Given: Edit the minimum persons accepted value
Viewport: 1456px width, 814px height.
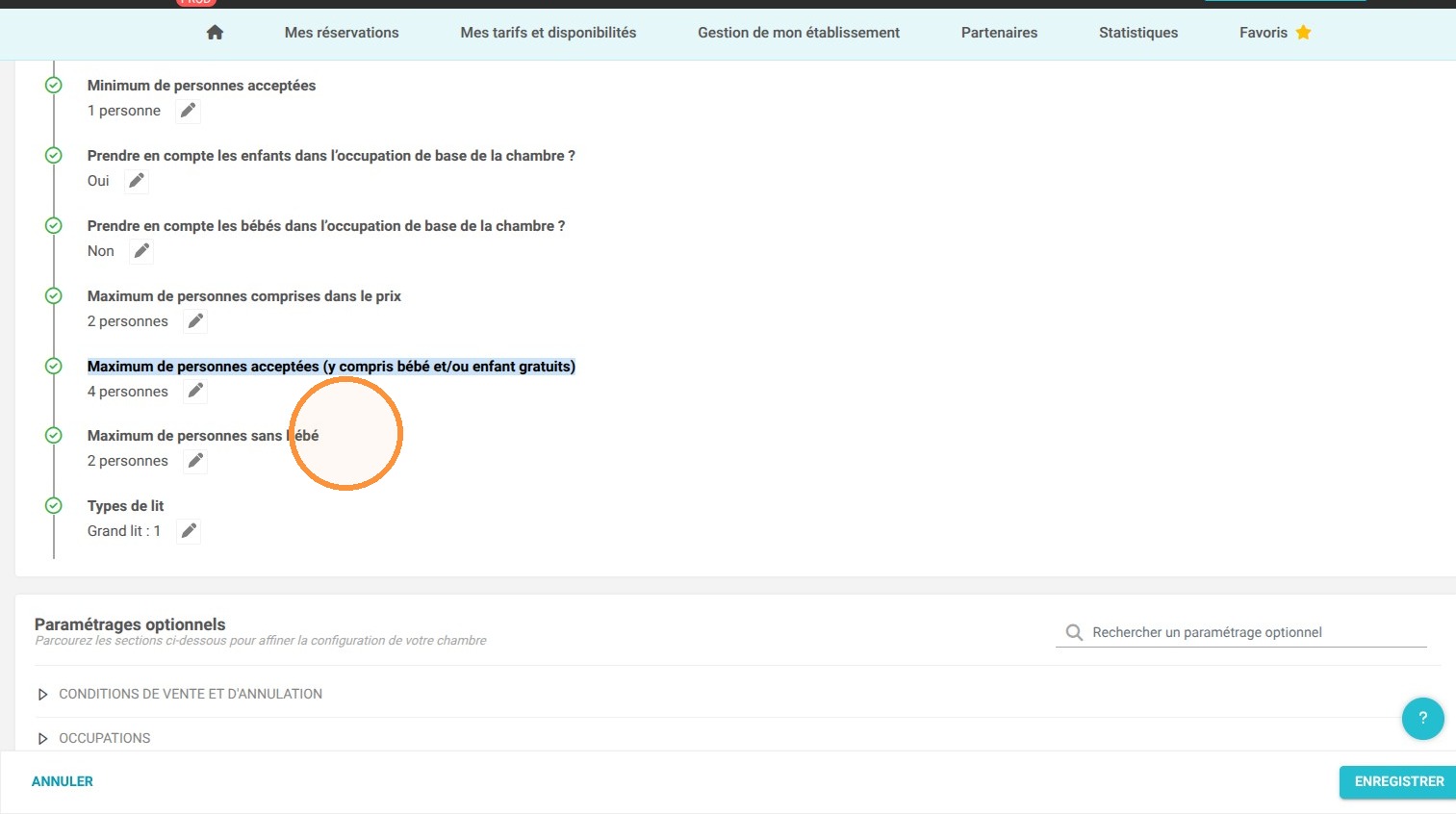Looking at the screenshot, I should 189,111.
